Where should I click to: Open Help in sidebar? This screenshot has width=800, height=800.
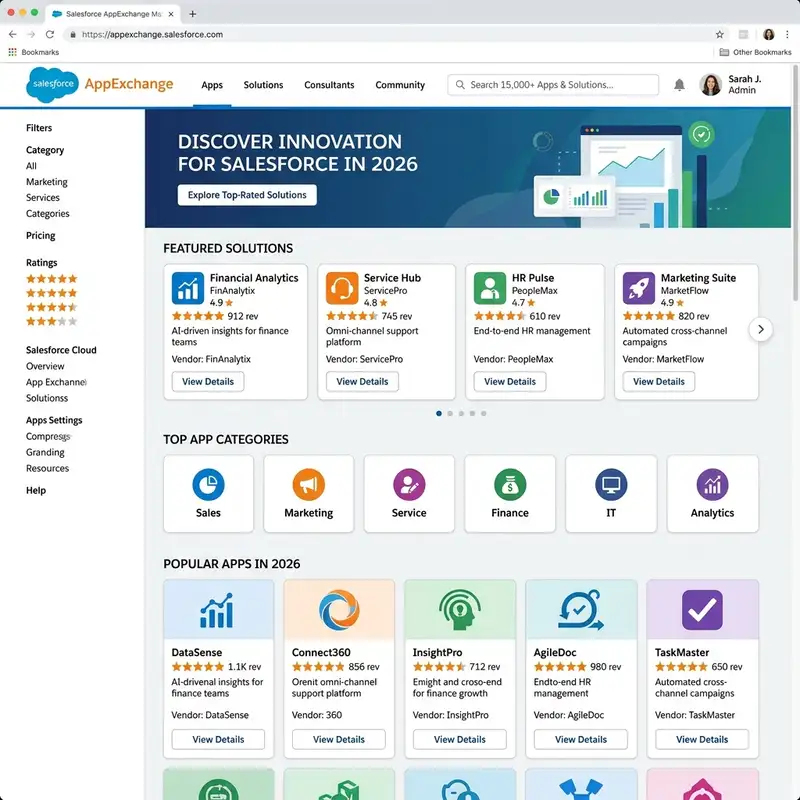[x=36, y=490]
